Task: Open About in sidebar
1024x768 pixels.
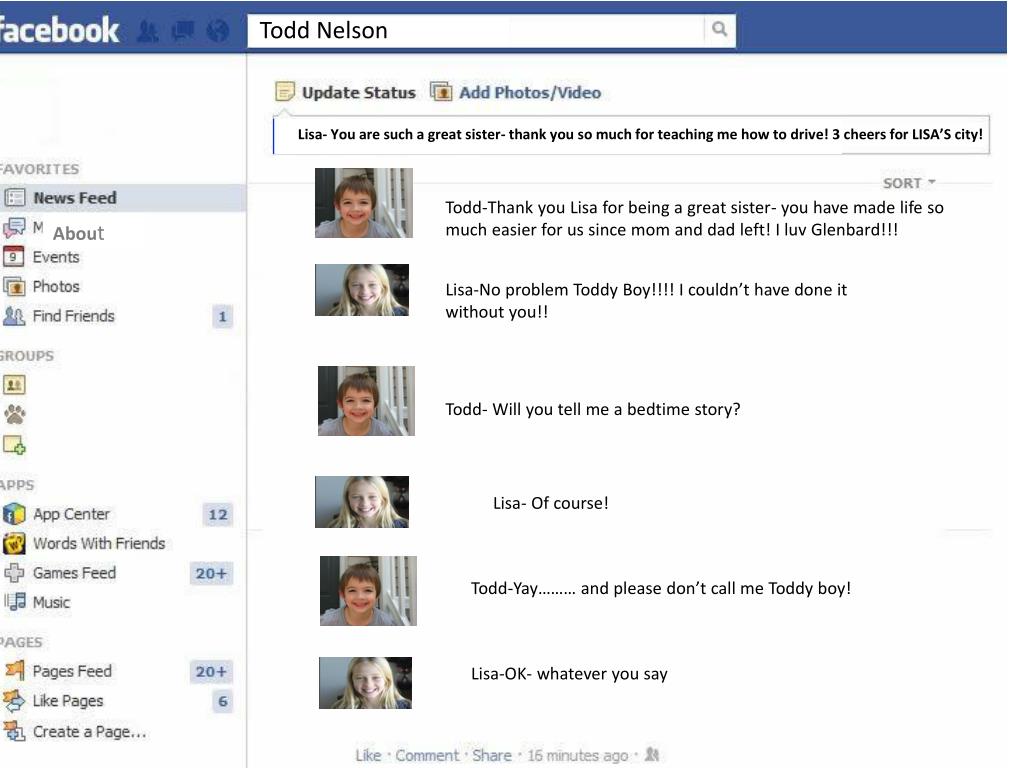Action: (x=78, y=233)
